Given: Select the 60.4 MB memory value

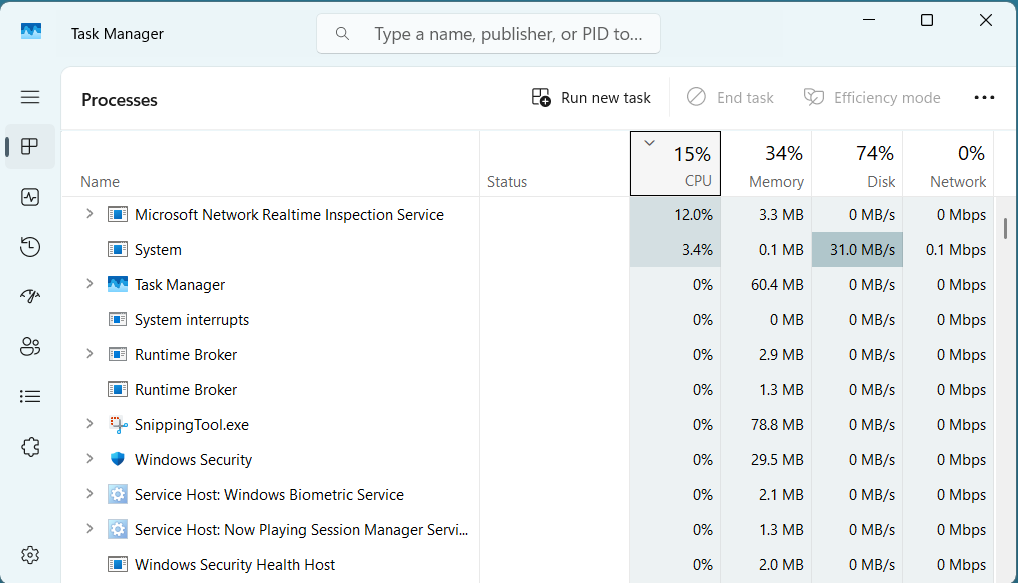Looking at the screenshot, I should tap(777, 284).
